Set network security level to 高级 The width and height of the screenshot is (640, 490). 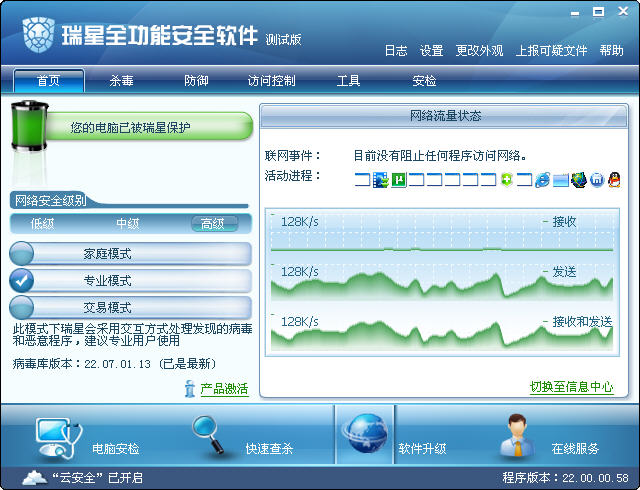[214, 224]
